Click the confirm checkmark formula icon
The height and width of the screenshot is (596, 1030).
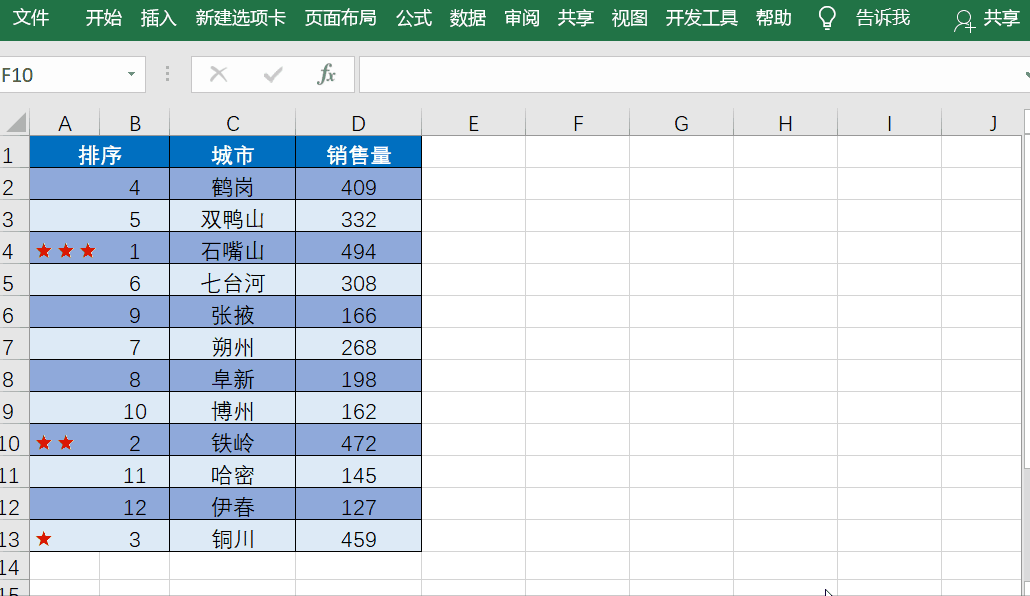pyautogui.click(x=273, y=74)
